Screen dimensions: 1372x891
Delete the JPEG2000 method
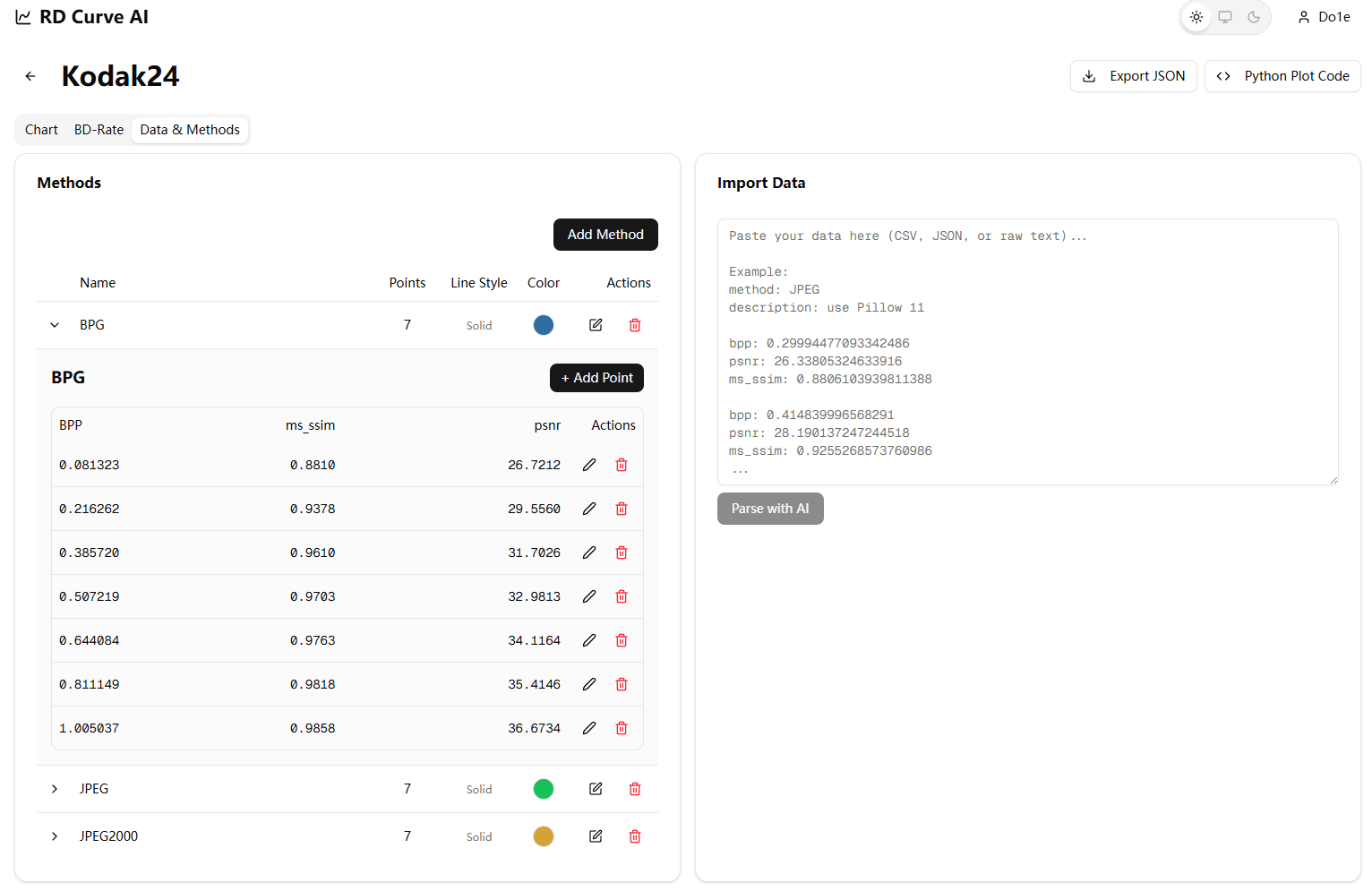coord(635,836)
